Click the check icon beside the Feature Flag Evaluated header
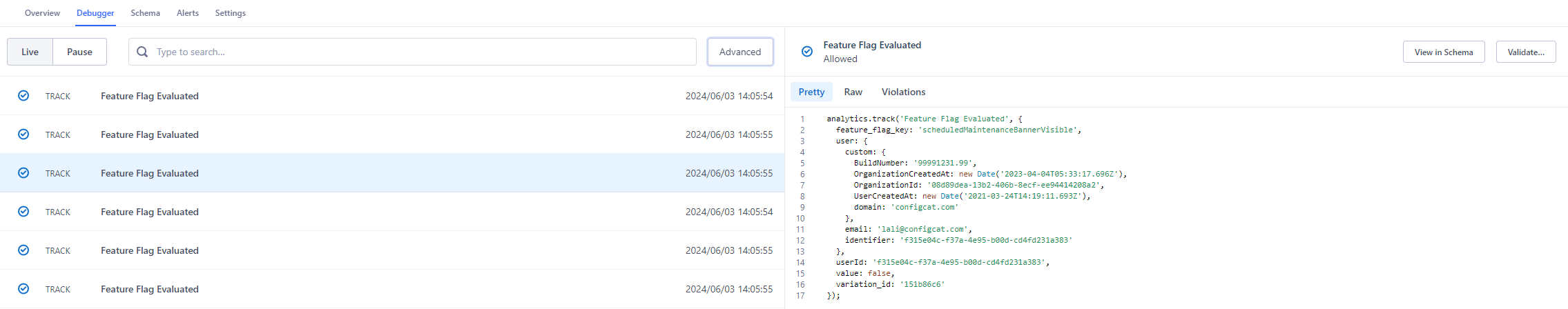The height and width of the screenshot is (309, 1568). (x=806, y=52)
